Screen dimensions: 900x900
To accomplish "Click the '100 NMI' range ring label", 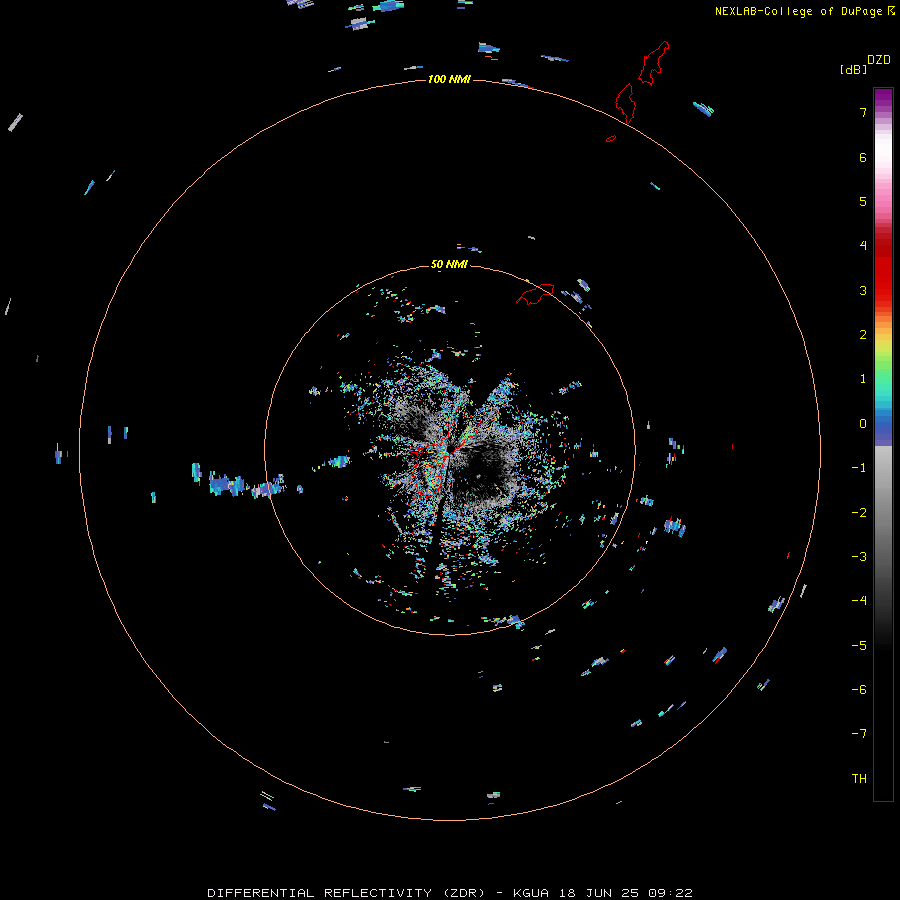I will 449,79.
